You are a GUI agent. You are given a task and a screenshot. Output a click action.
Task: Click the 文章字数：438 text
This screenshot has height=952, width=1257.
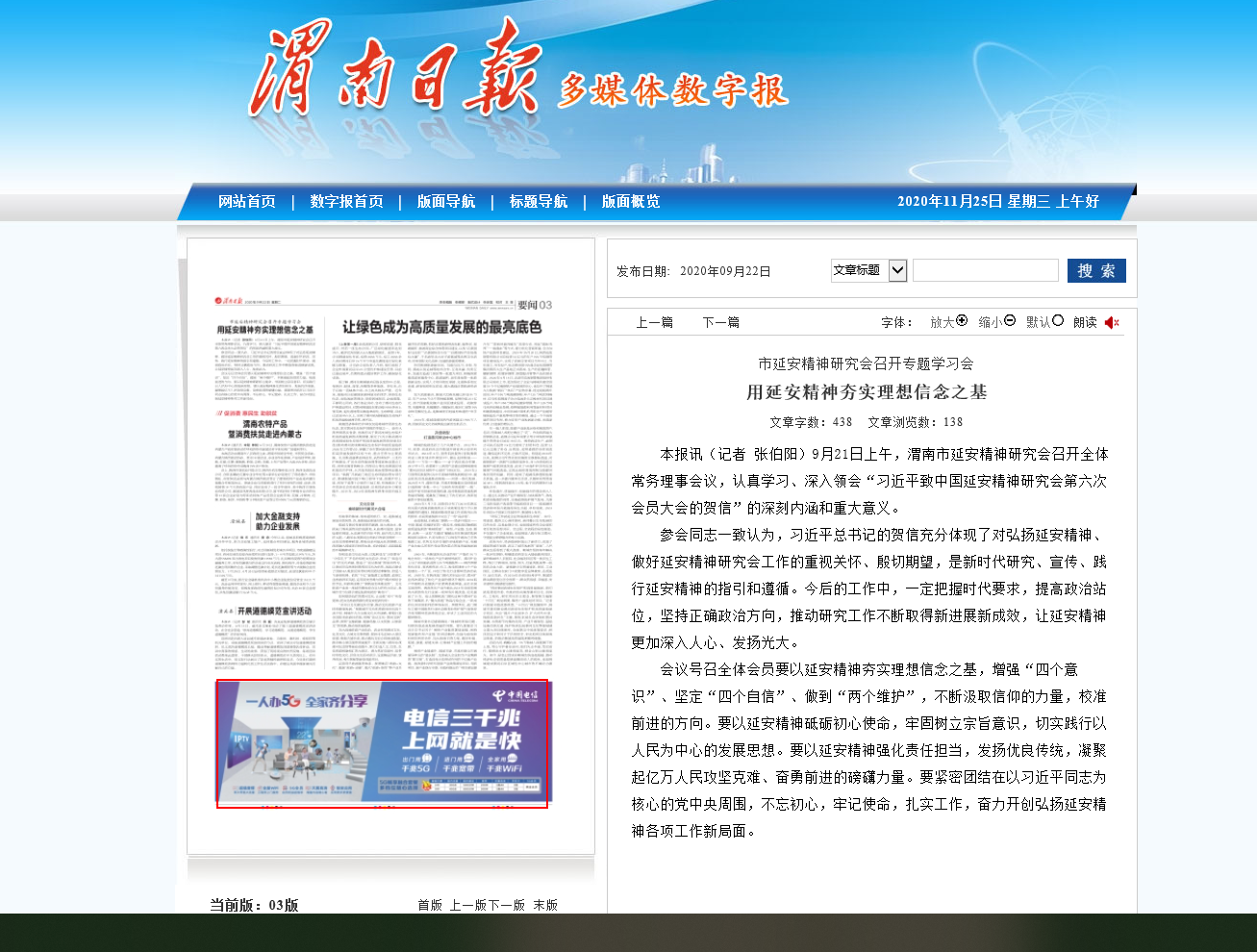tap(811, 421)
